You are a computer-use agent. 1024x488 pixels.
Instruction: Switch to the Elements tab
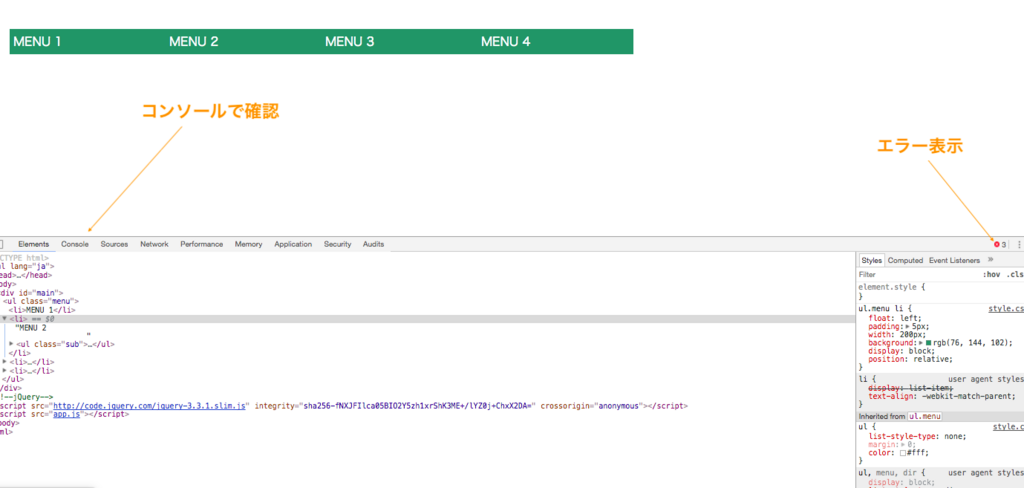point(33,244)
